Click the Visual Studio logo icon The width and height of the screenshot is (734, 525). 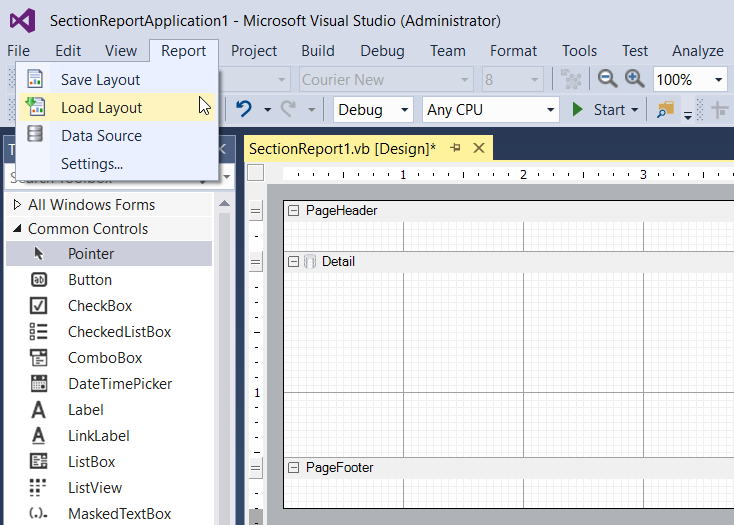22,21
